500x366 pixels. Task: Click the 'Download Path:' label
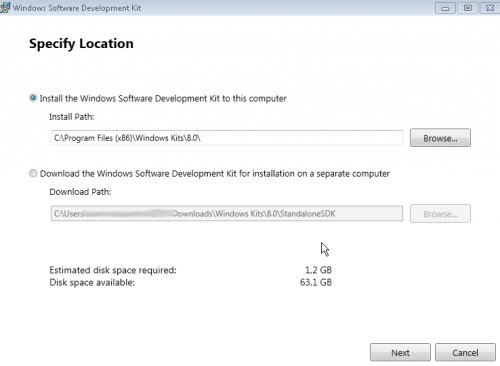tap(80, 192)
